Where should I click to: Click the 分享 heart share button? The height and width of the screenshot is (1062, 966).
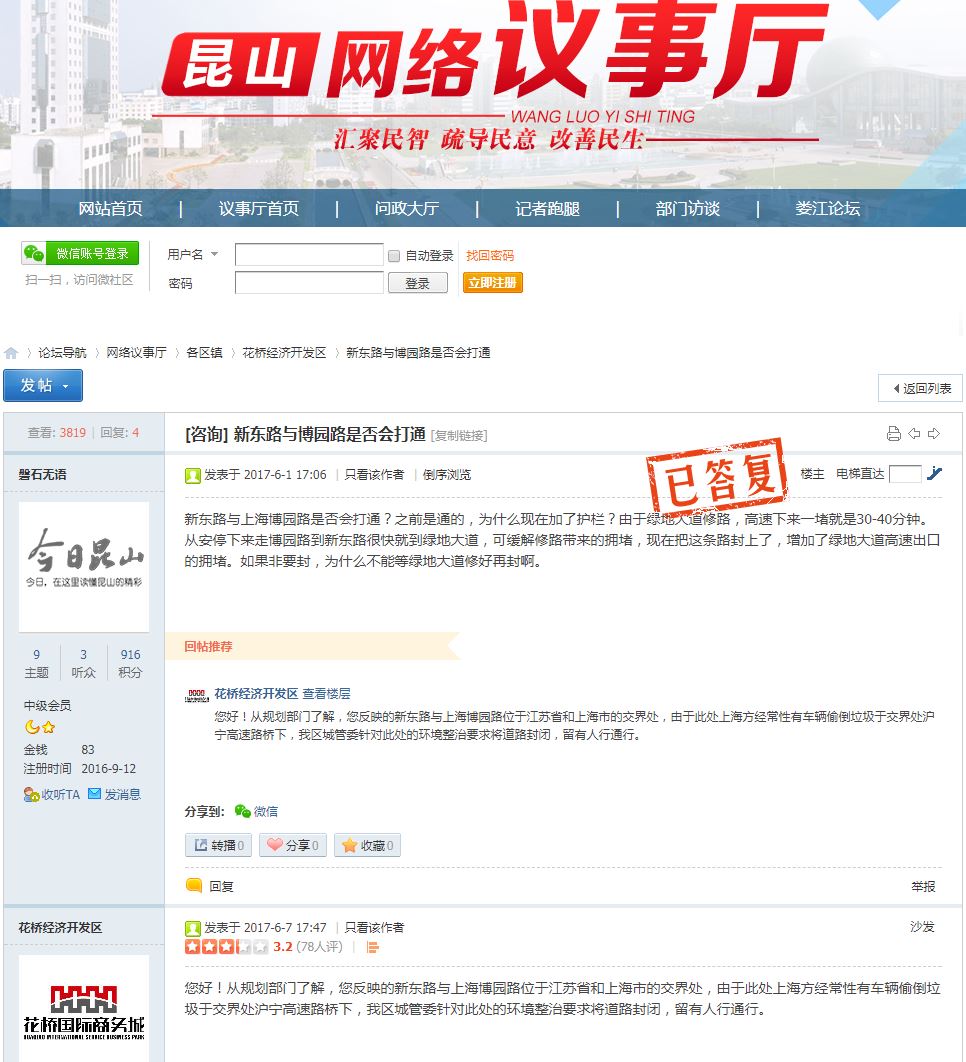coord(292,845)
